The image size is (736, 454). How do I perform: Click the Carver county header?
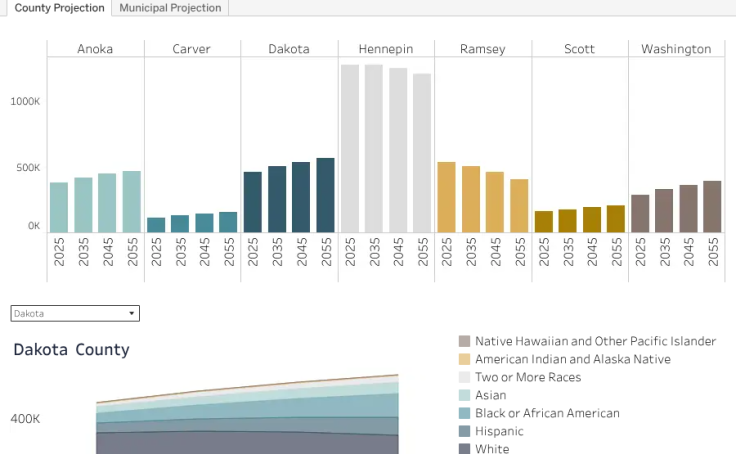coord(192,49)
